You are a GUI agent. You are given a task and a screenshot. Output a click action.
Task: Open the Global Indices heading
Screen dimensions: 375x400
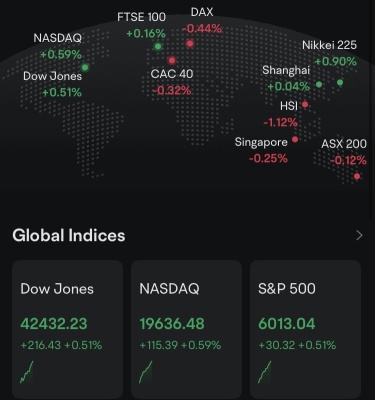click(x=69, y=235)
